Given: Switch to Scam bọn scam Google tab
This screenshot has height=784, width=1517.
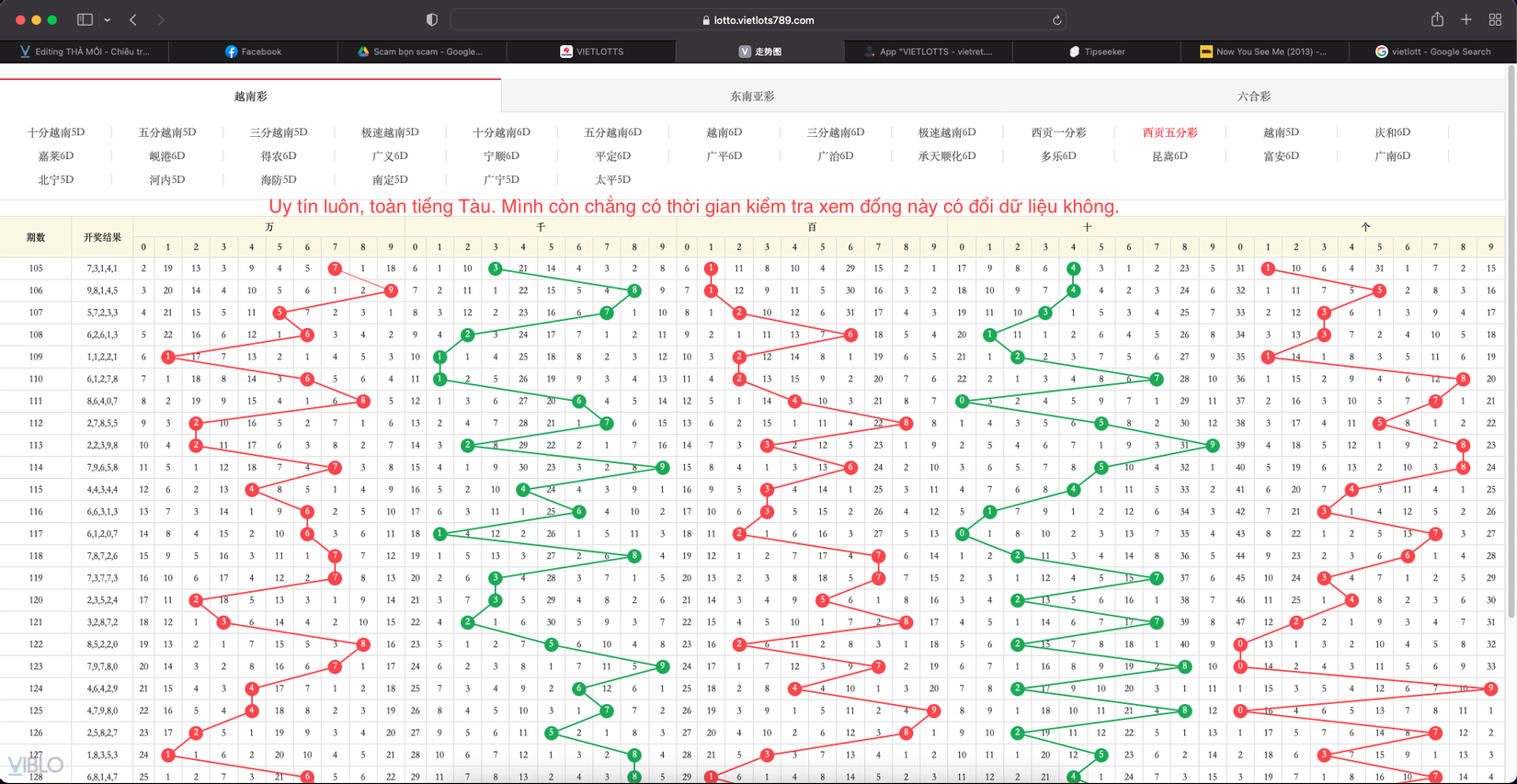Looking at the screenshot, I should tap(421, 51).
